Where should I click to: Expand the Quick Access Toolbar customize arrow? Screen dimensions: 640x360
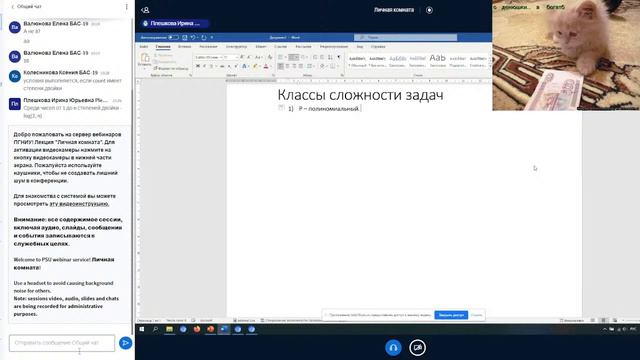(x=212, y=38)
